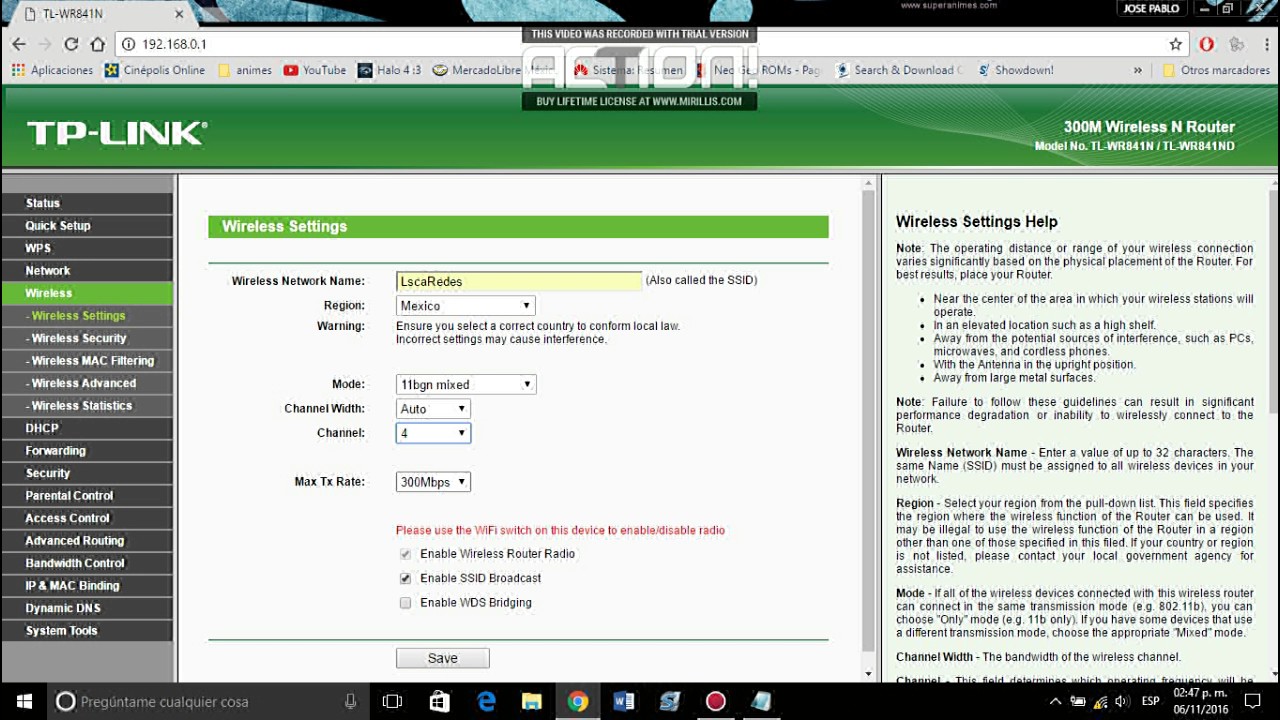The image size is (1280, 720).
Task: Open Status menu page
Action: click(x=86, y=203)
